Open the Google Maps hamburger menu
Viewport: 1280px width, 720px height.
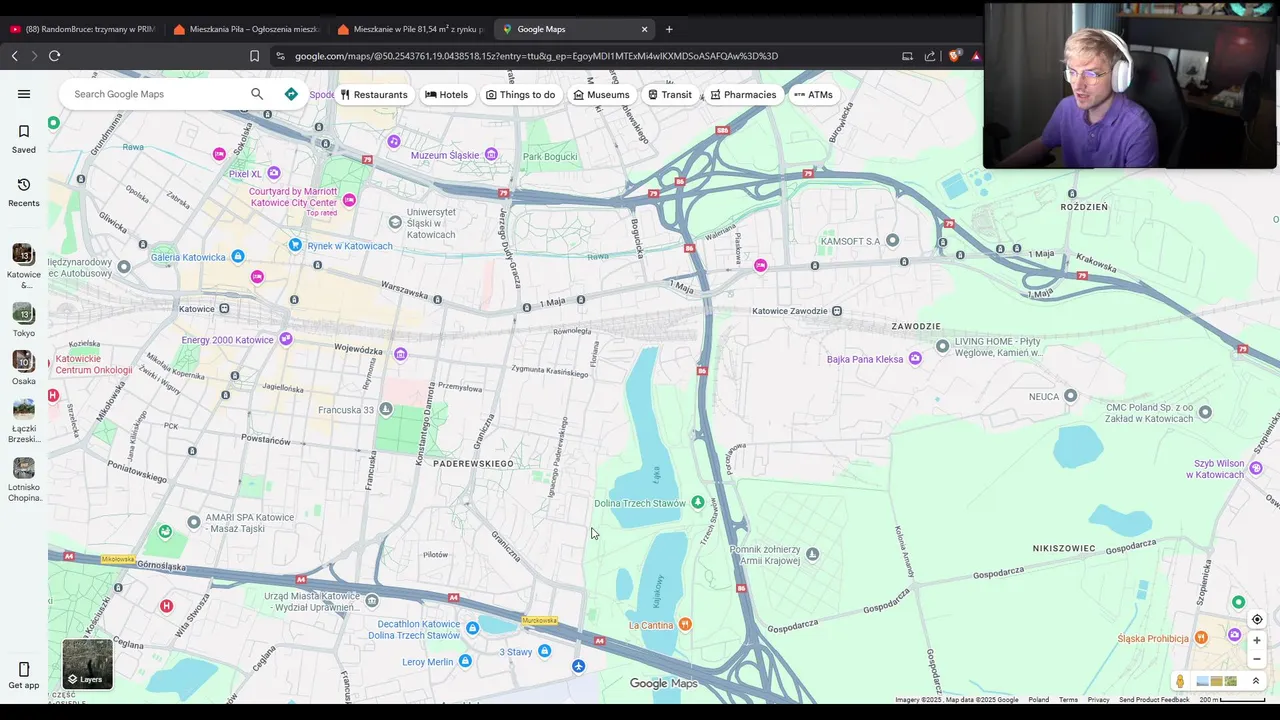24,94
